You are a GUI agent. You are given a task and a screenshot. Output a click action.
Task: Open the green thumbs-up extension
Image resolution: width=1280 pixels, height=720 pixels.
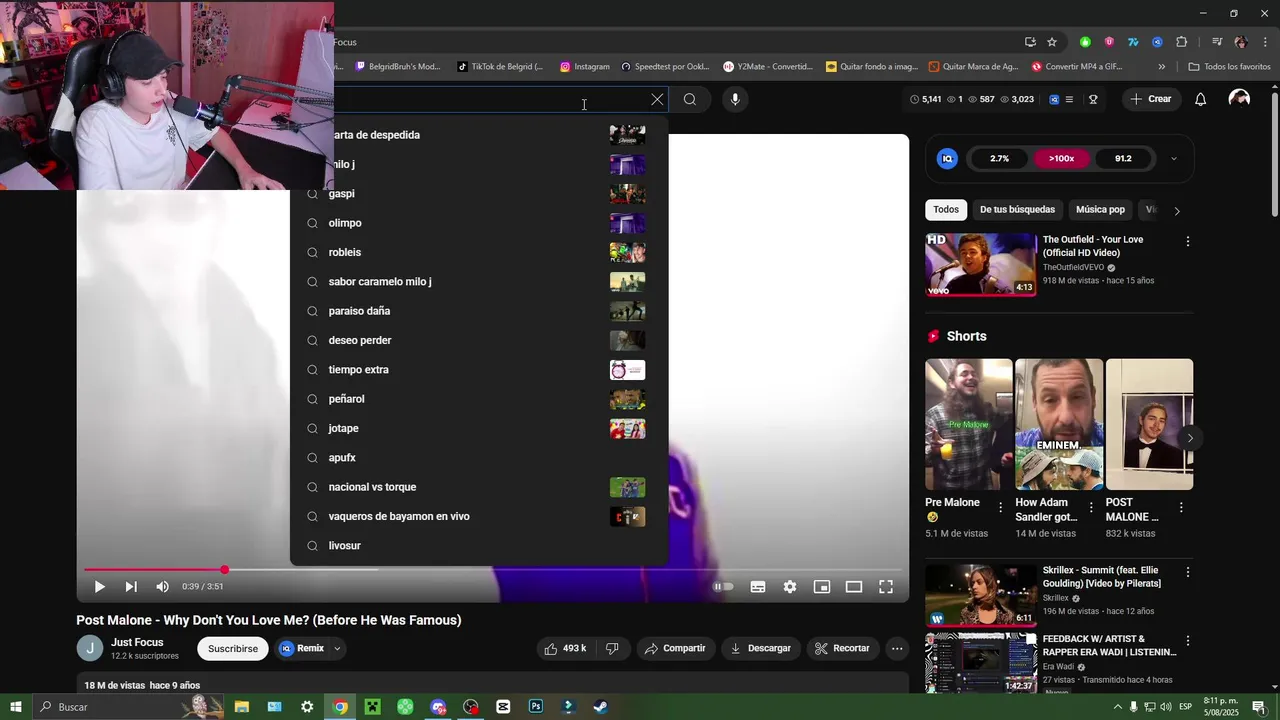(1085, 42)
